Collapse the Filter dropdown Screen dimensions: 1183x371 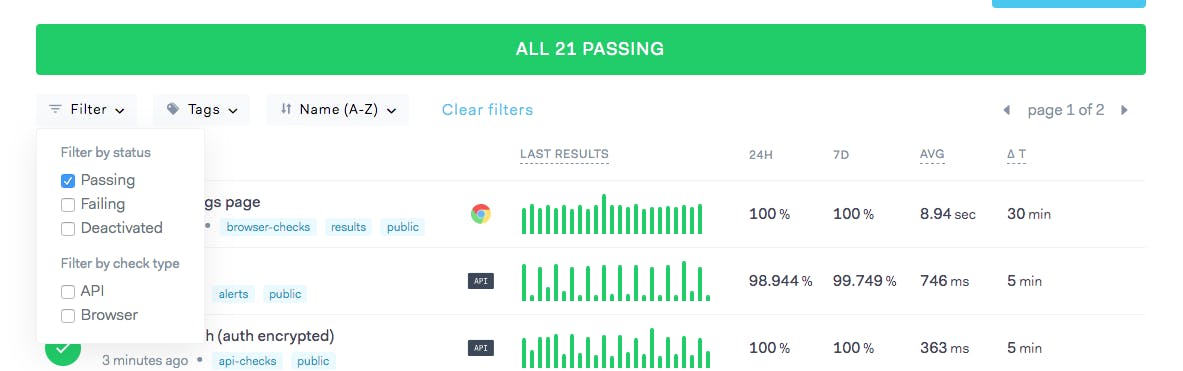[86, 109]
